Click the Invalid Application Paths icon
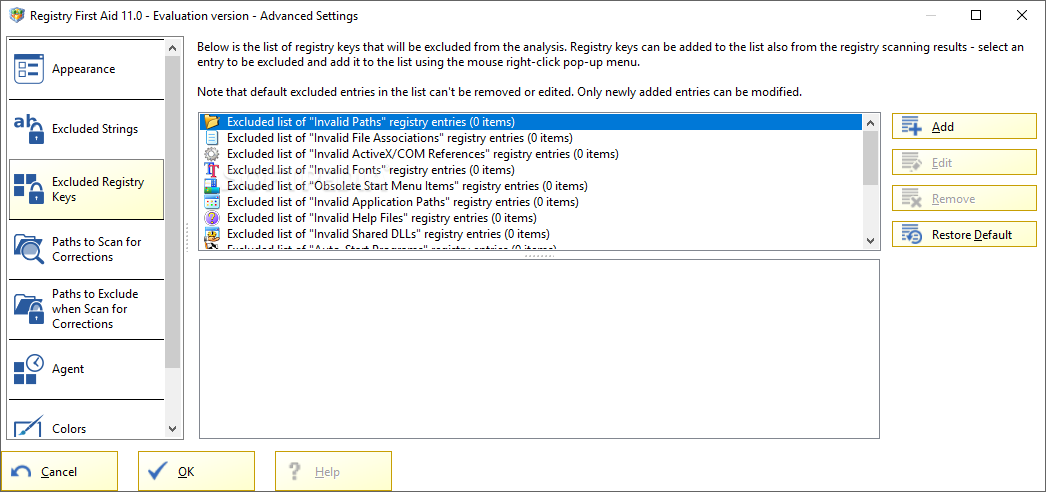Viewport: 1046px width, 492px height. click(211, 202)
